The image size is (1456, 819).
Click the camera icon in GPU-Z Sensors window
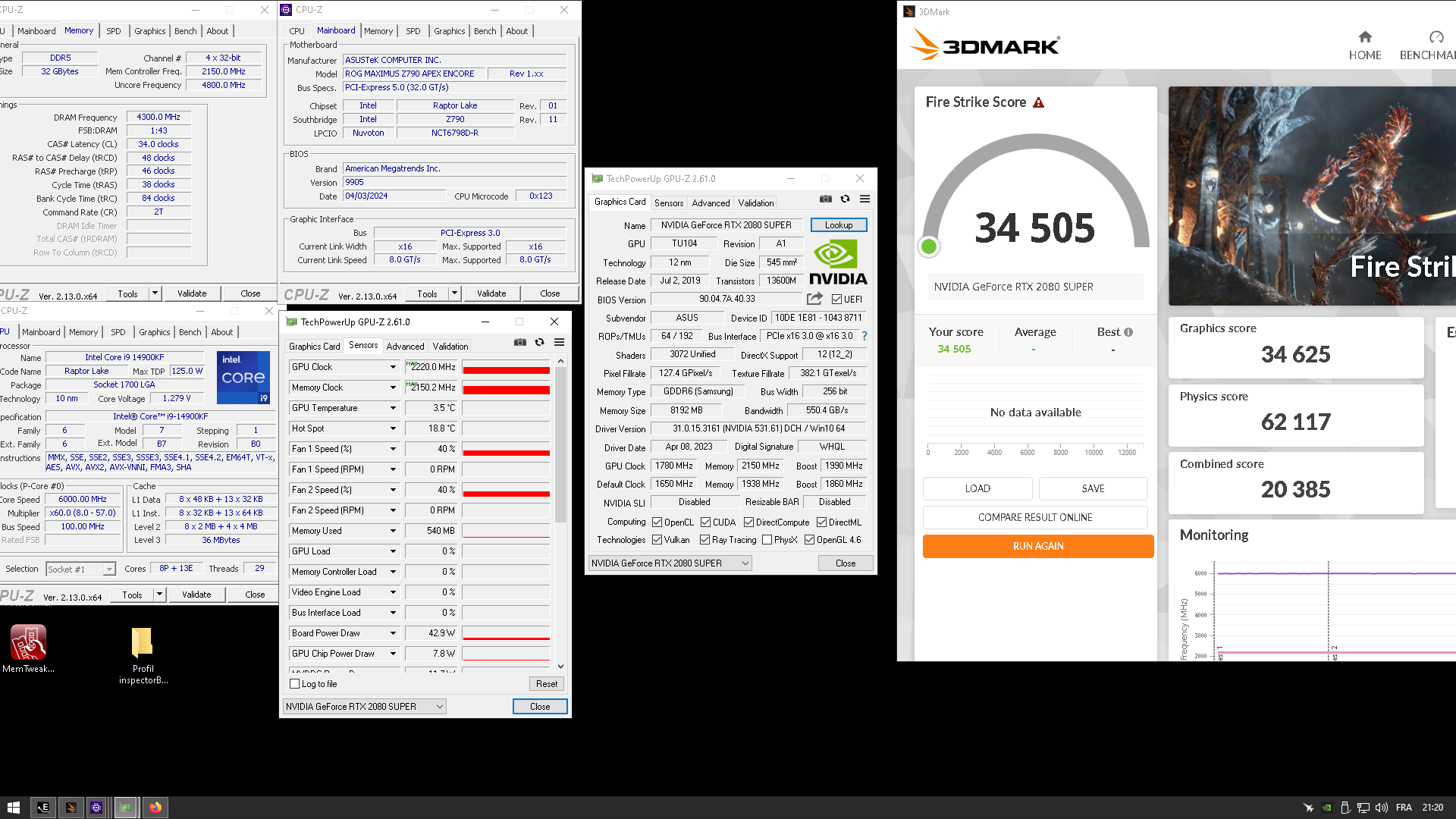click(x=519, y=342)
